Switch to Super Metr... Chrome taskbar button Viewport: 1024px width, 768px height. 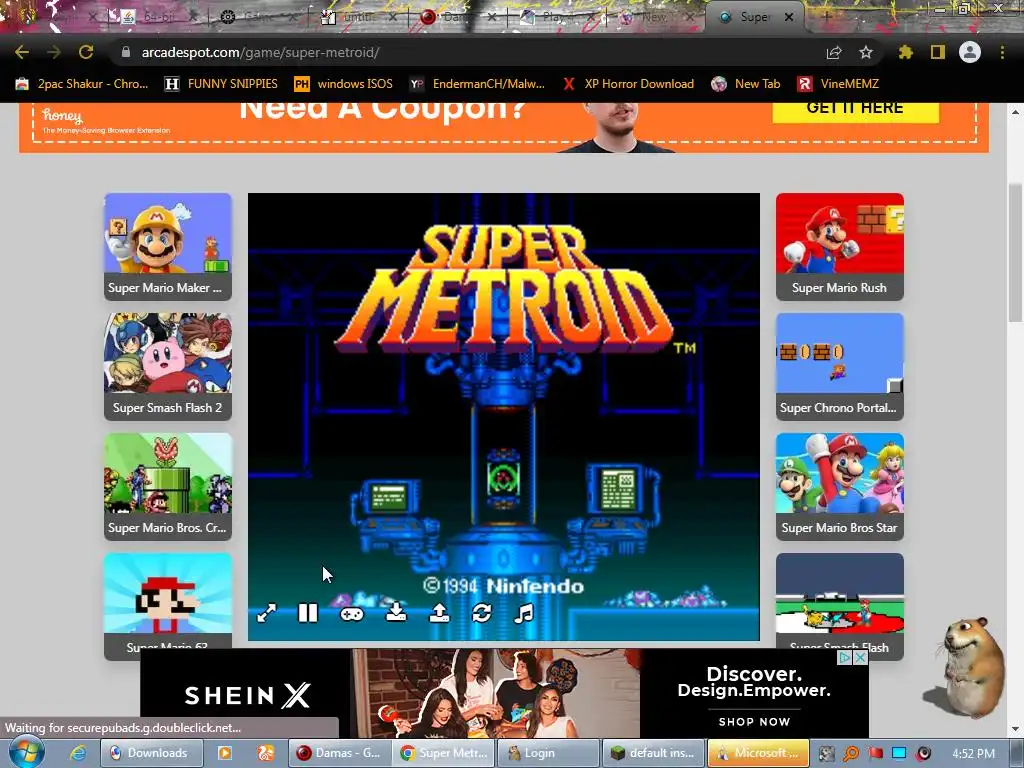click(444, 753)
